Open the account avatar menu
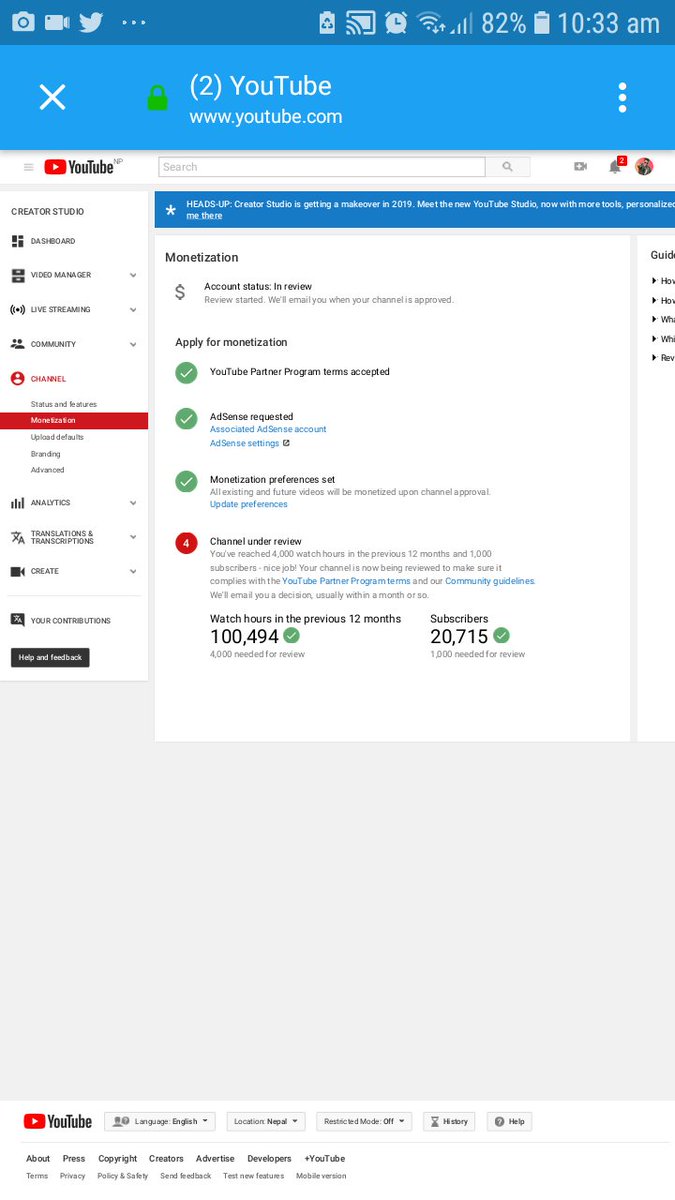 pos(644,166)
